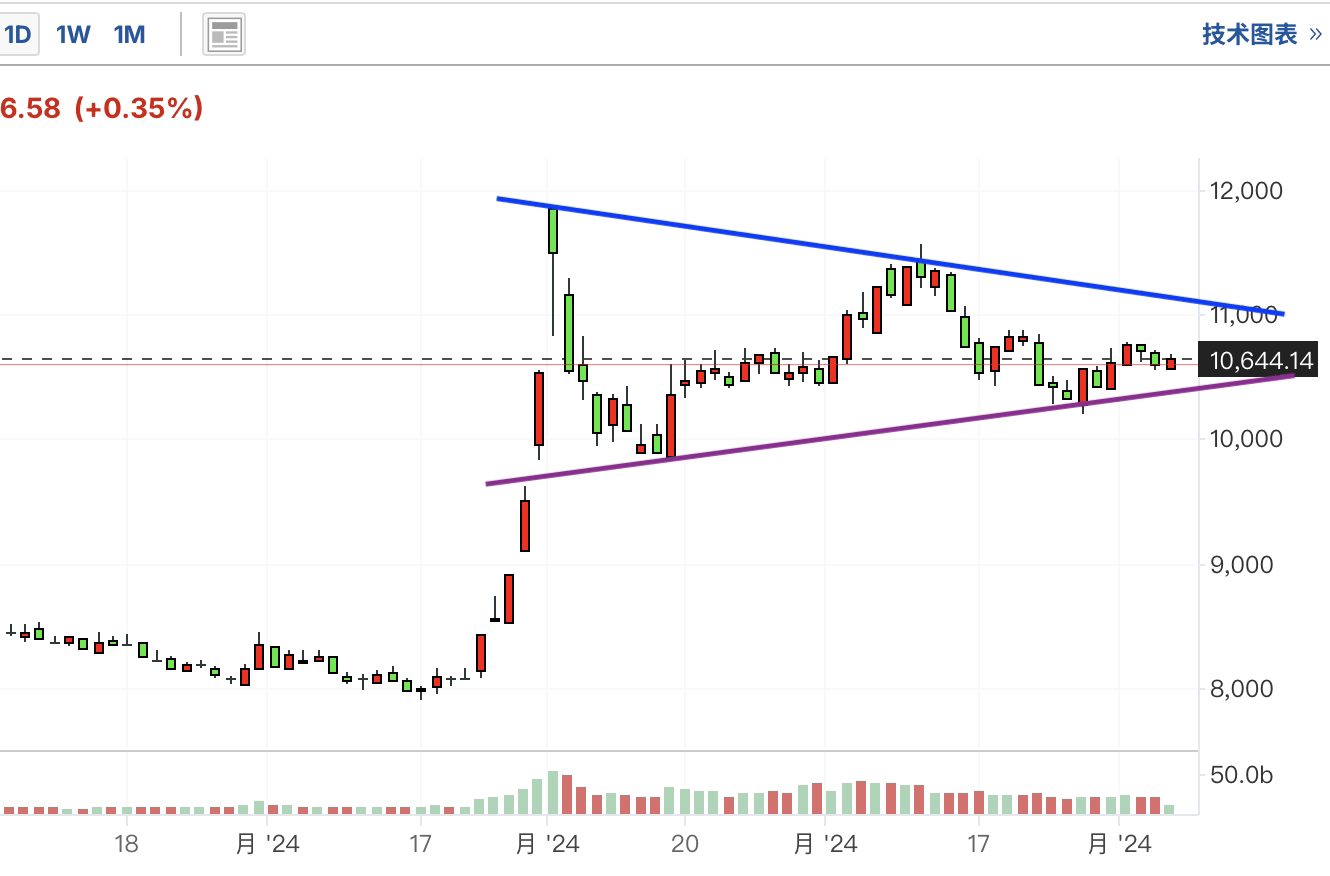Click the (+0.35%) change value

pos(138,108)
